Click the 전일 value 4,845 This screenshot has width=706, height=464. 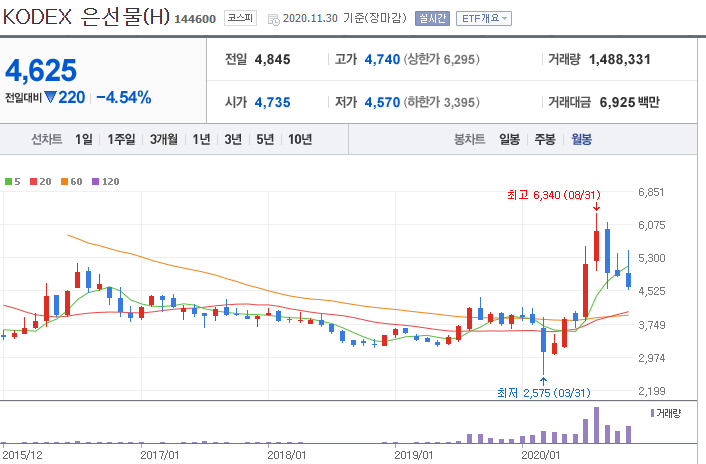pyautogui.click(x=272, y=59)
